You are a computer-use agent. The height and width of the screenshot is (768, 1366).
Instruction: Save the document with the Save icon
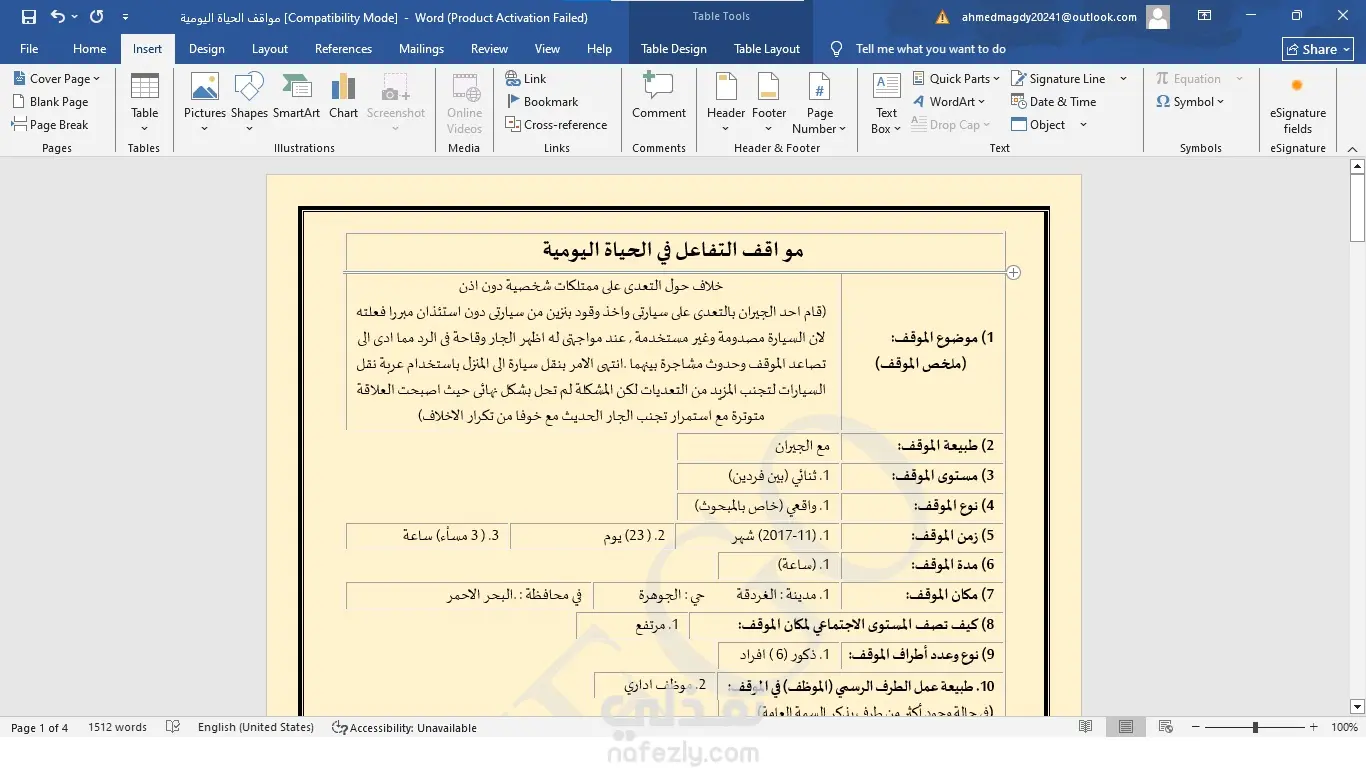(28, 17)
